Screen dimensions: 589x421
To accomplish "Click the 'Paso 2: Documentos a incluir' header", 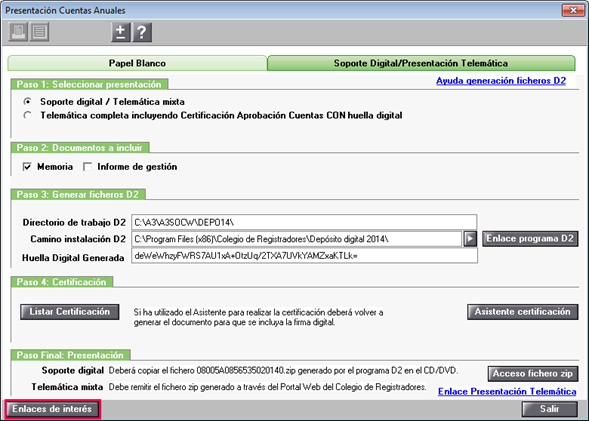I will [80, 148].
